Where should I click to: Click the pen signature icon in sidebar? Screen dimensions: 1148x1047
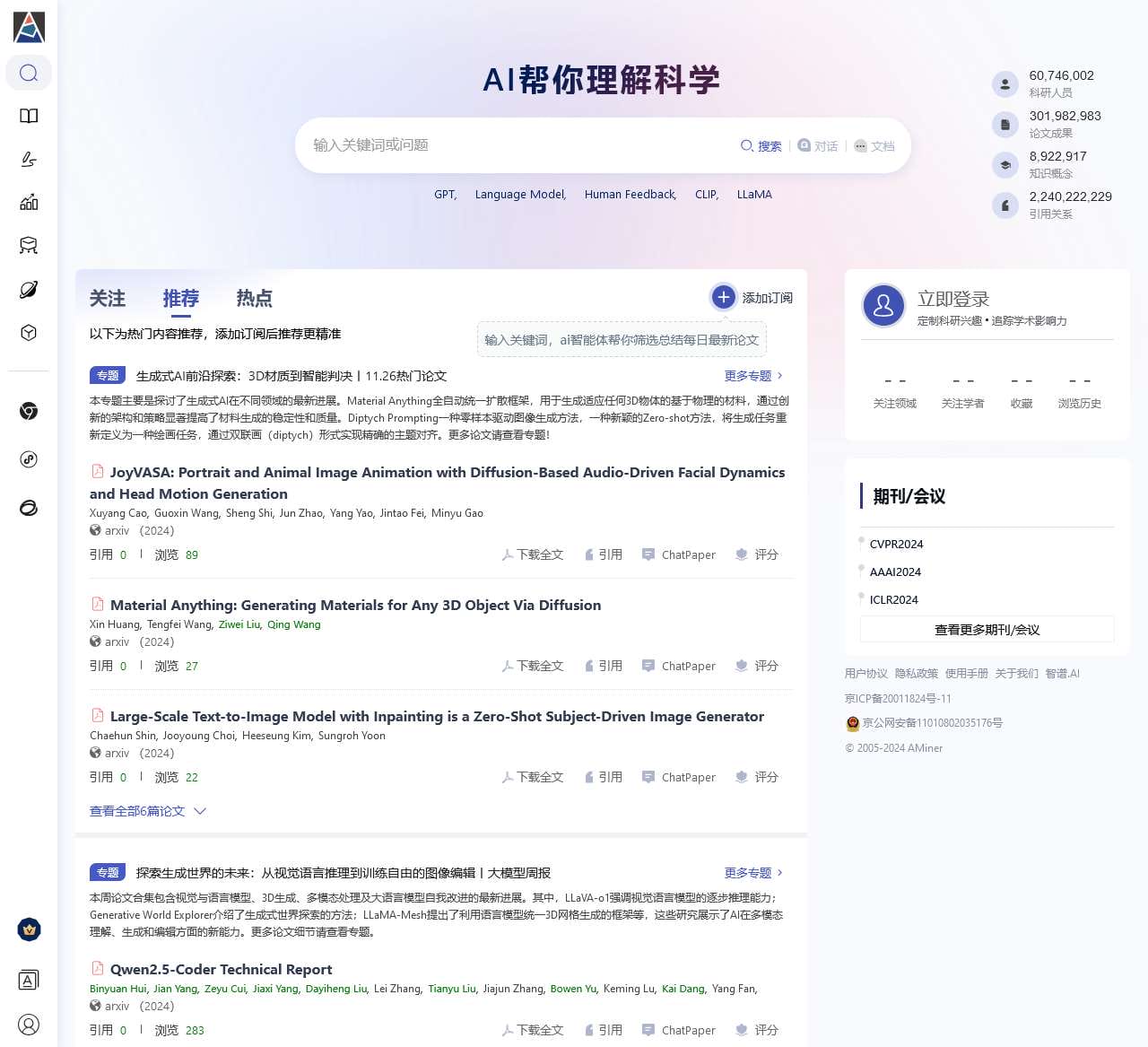point(29,159)
